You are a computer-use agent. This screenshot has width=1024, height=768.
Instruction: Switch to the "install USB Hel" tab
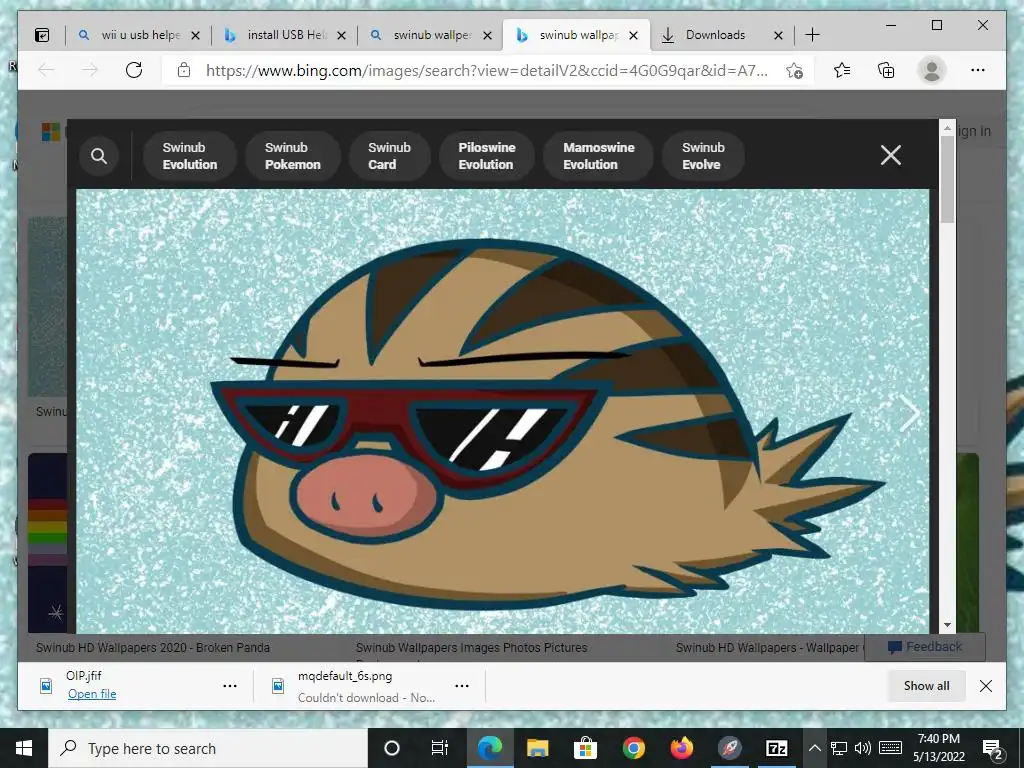[x=287, y=35]
